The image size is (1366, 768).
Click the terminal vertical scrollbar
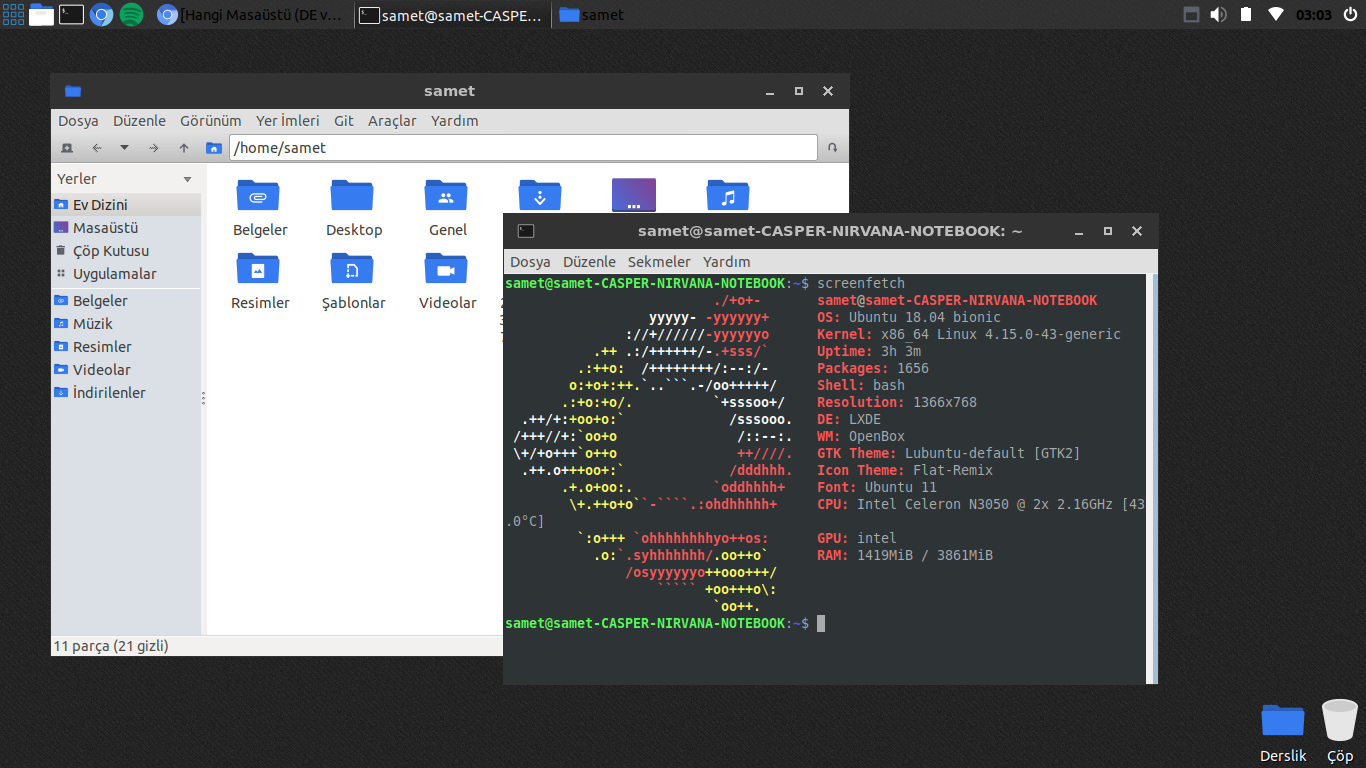click(x=1152, y=479)
